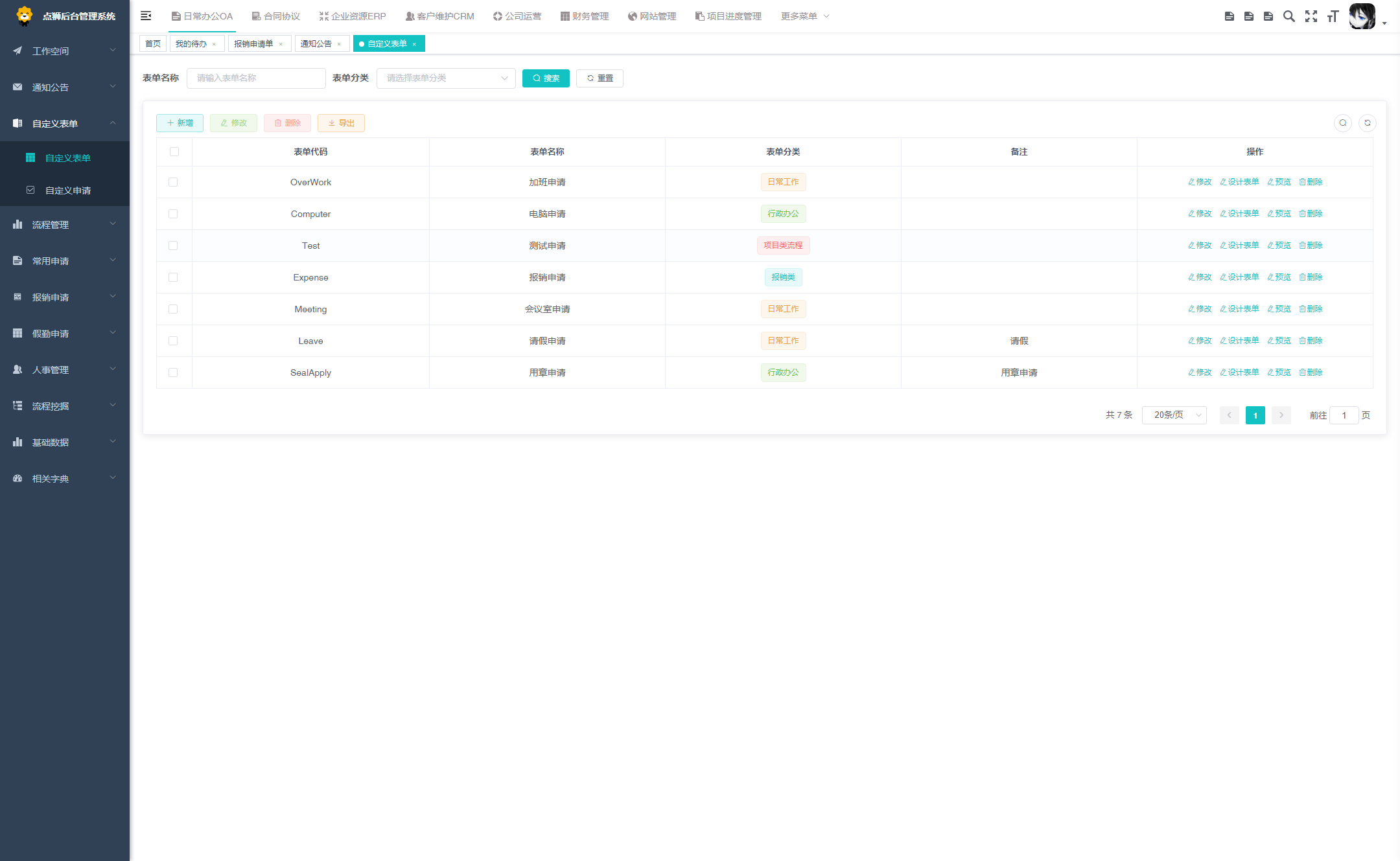Close the 通知公告 tab
The image size is (1400, 861).
point(339,44)
